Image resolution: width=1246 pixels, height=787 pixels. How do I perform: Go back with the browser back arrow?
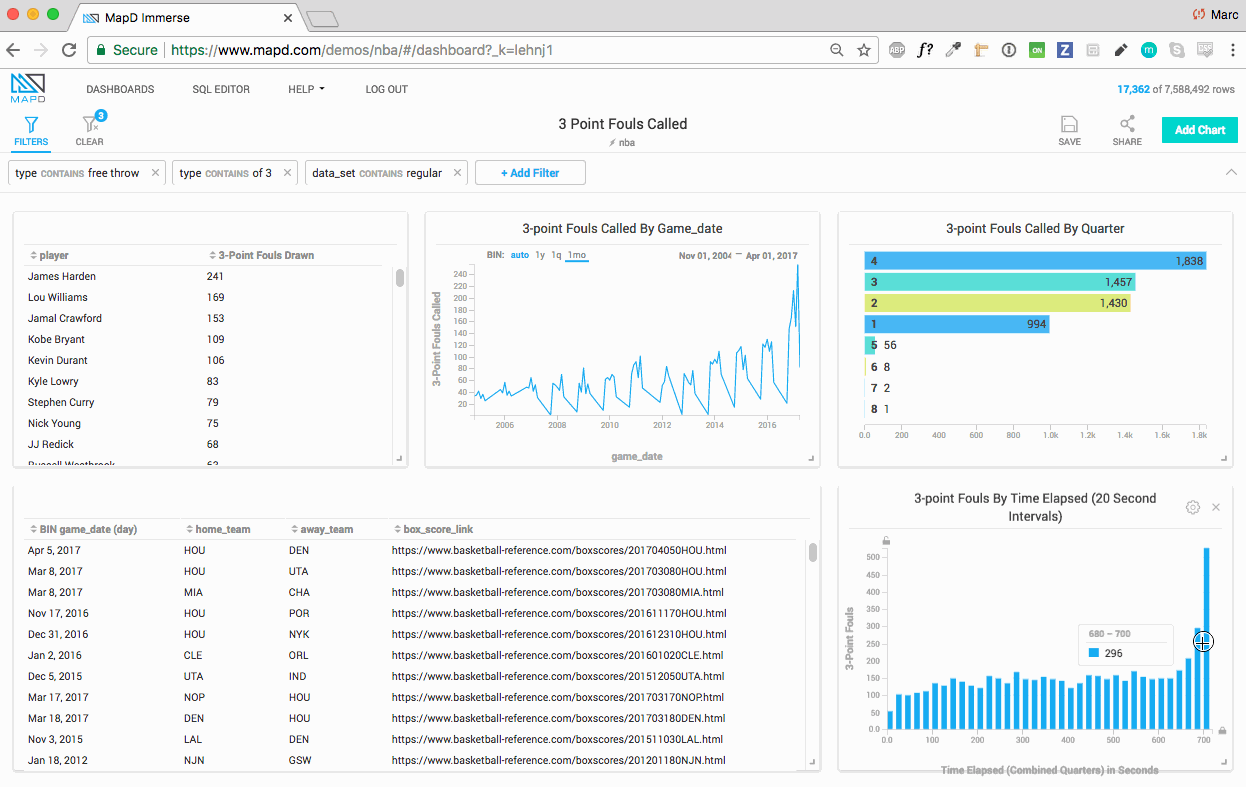14,50
